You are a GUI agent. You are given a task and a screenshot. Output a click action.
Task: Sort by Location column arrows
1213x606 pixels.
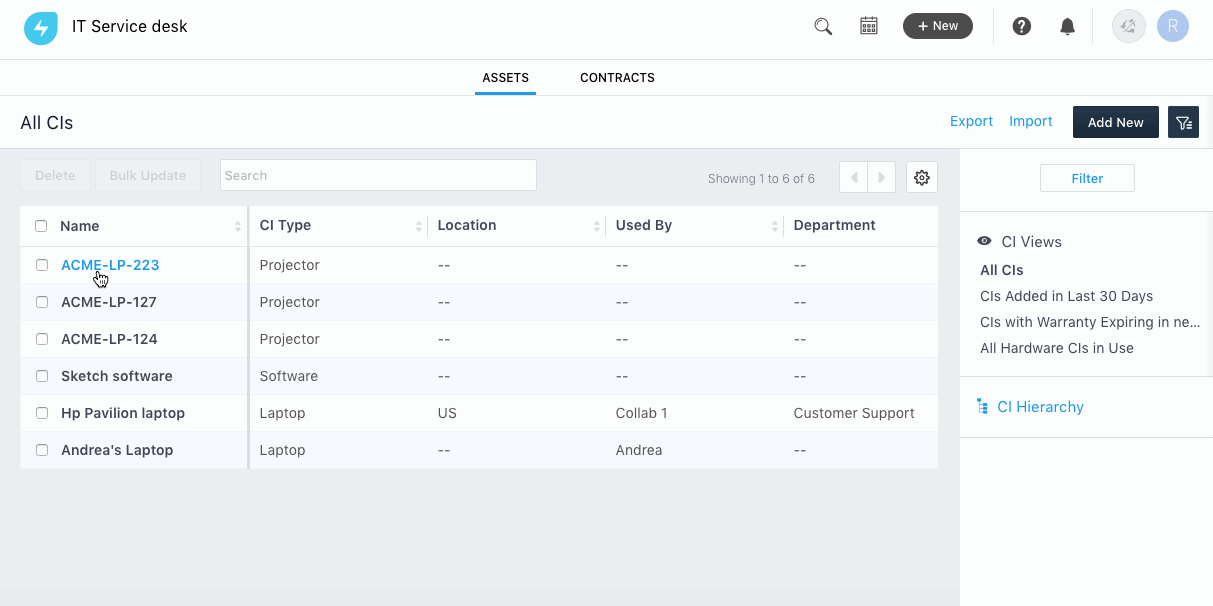pyautogui.click(x=597, y=226)
